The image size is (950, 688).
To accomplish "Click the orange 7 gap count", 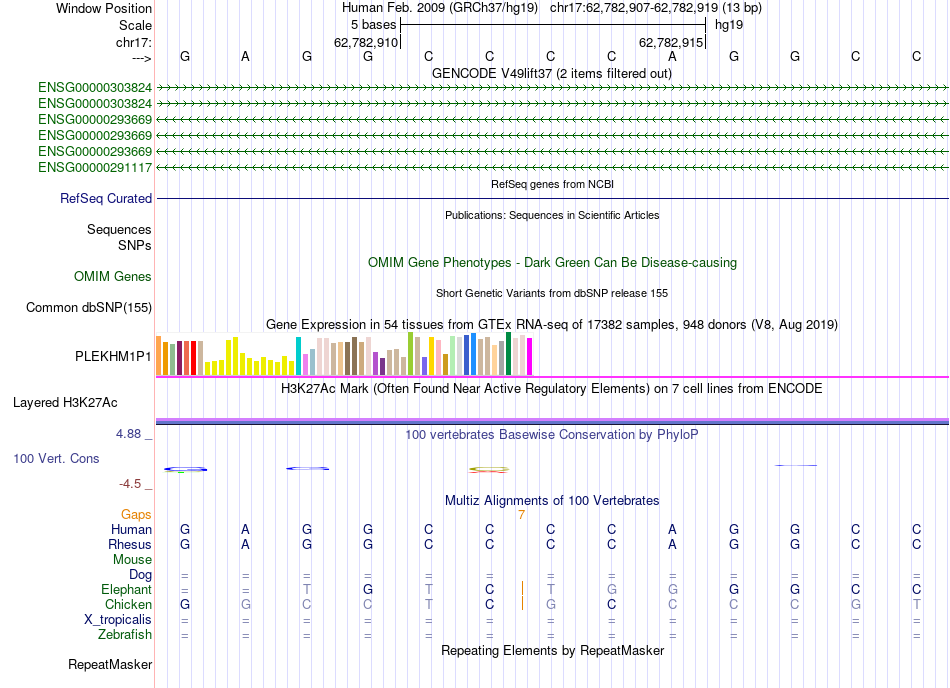I will coord(521,515).
